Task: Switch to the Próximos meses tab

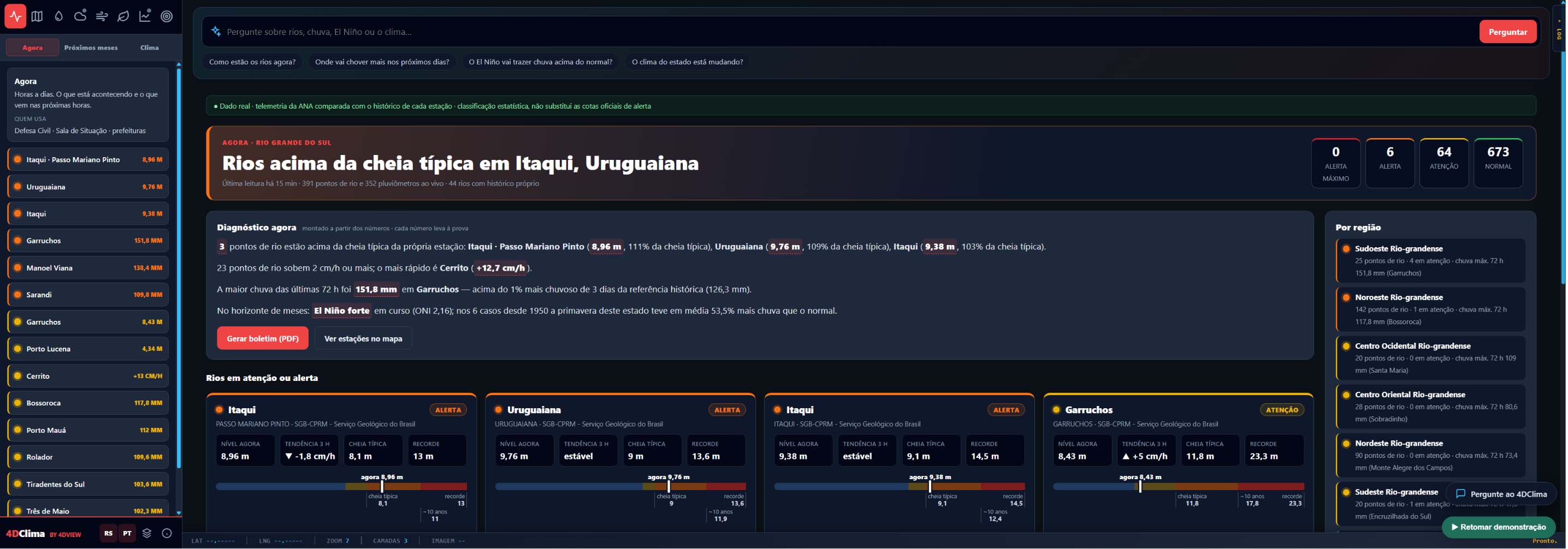Action: pos(91,47)
